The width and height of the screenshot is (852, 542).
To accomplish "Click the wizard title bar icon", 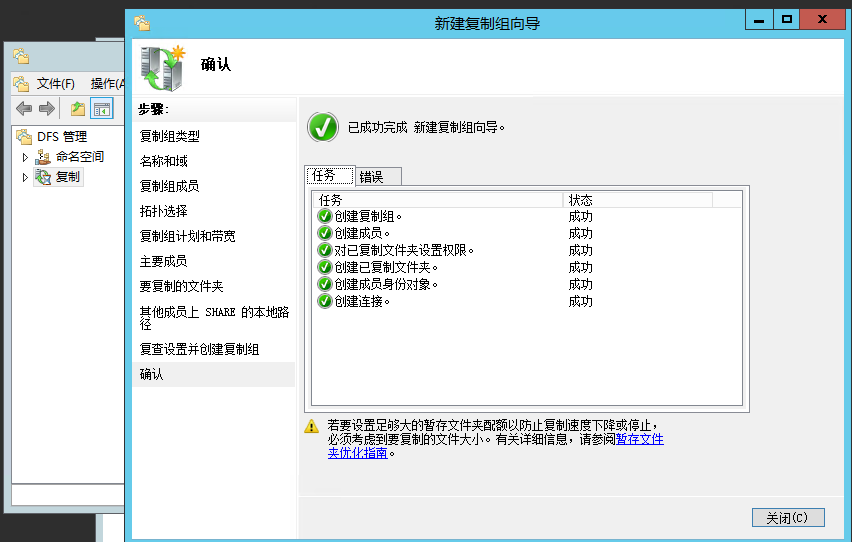I will (x=142, y=23).
